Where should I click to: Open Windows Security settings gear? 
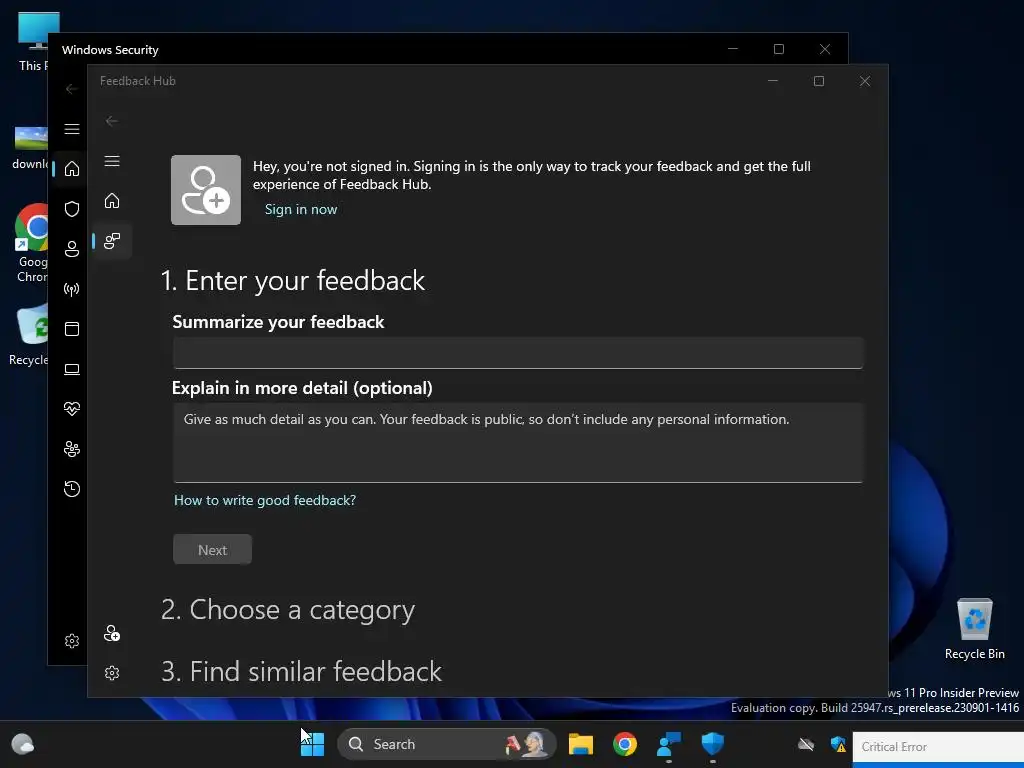click(x=72, y=641)
